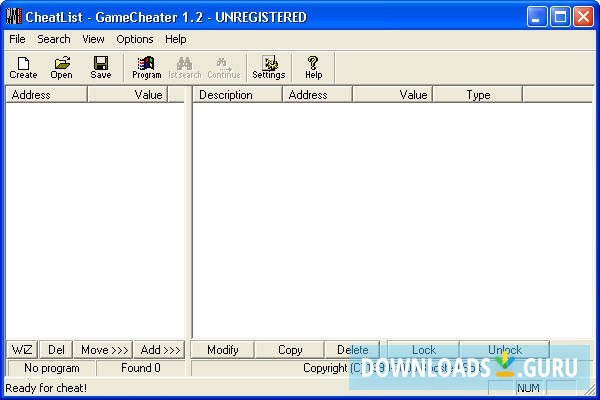Open the Search menu
The width and height of the screenshot is (600, 400).
[x=54, y=39]
